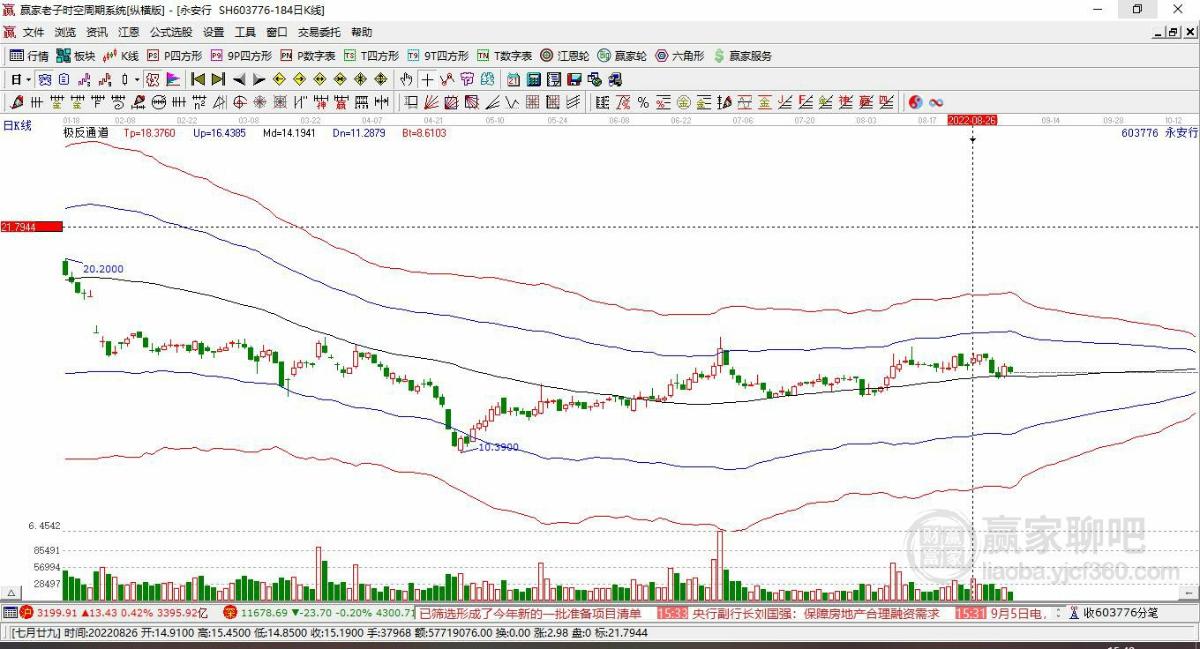Open the 浏览 menu

(65, 32)
